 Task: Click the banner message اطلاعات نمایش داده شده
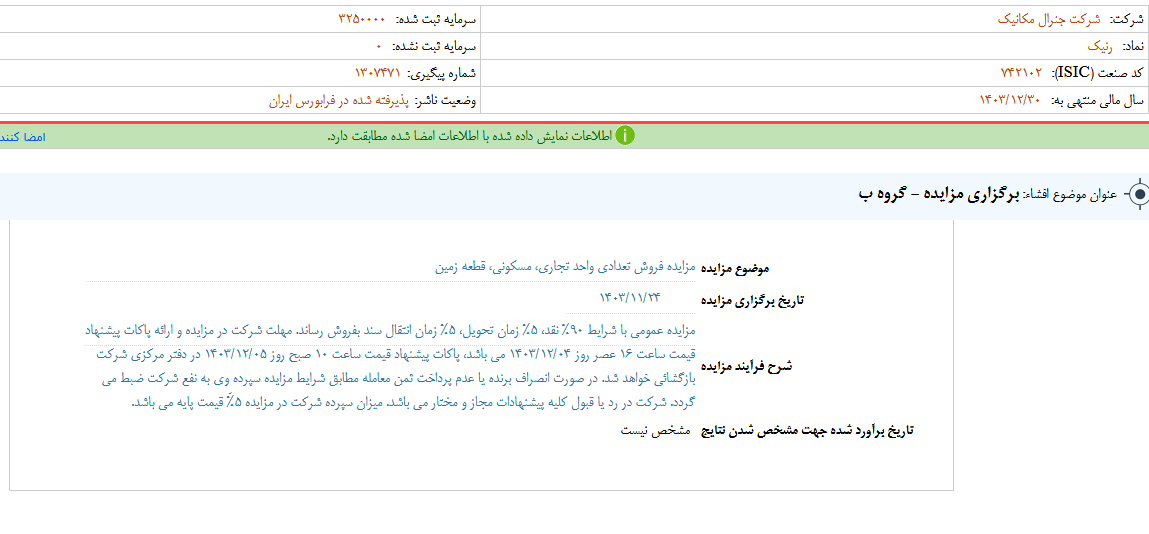tap(469, 136)
